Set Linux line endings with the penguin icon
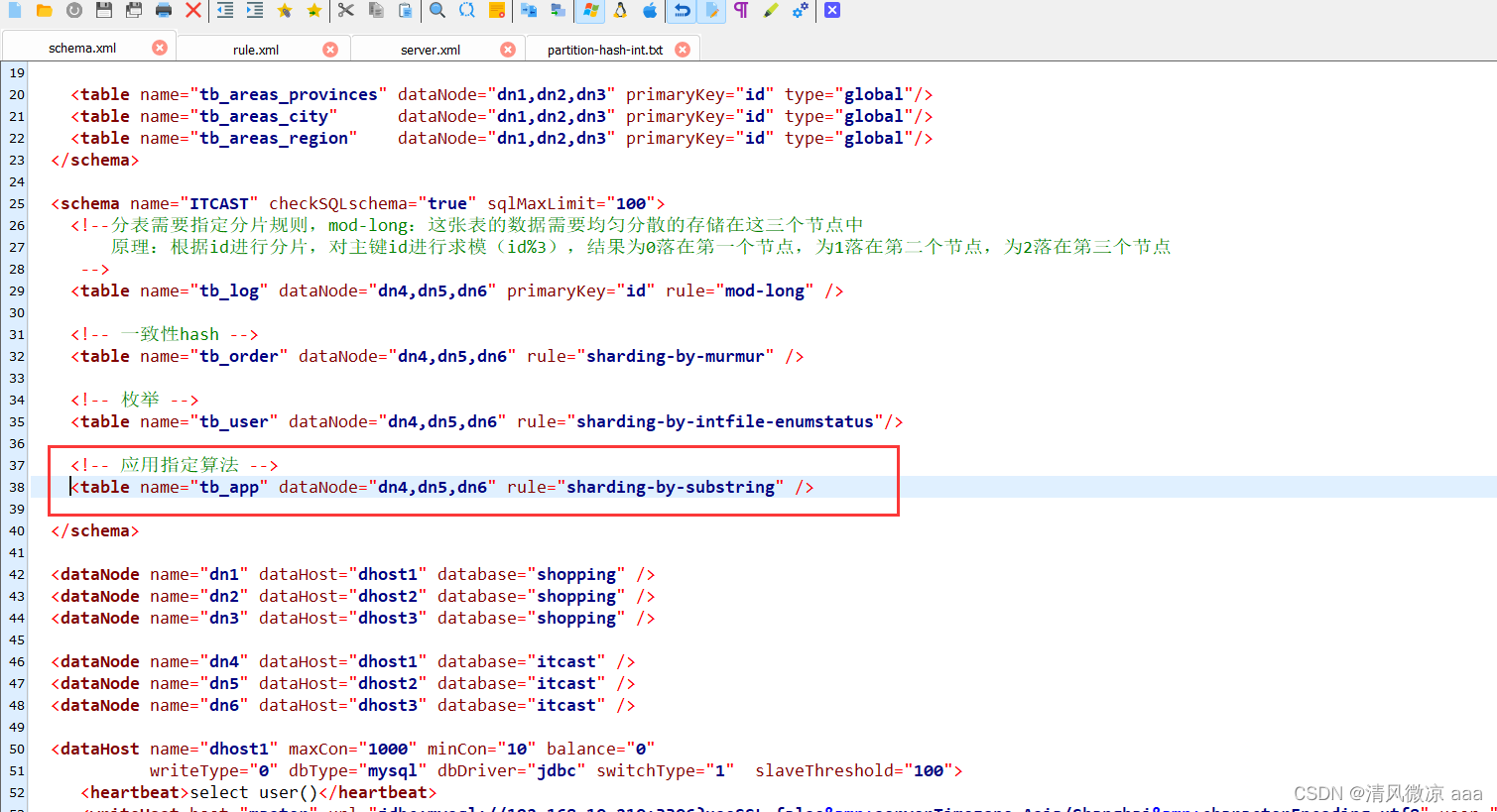The image size is (1497, 812). click(620, 10)
